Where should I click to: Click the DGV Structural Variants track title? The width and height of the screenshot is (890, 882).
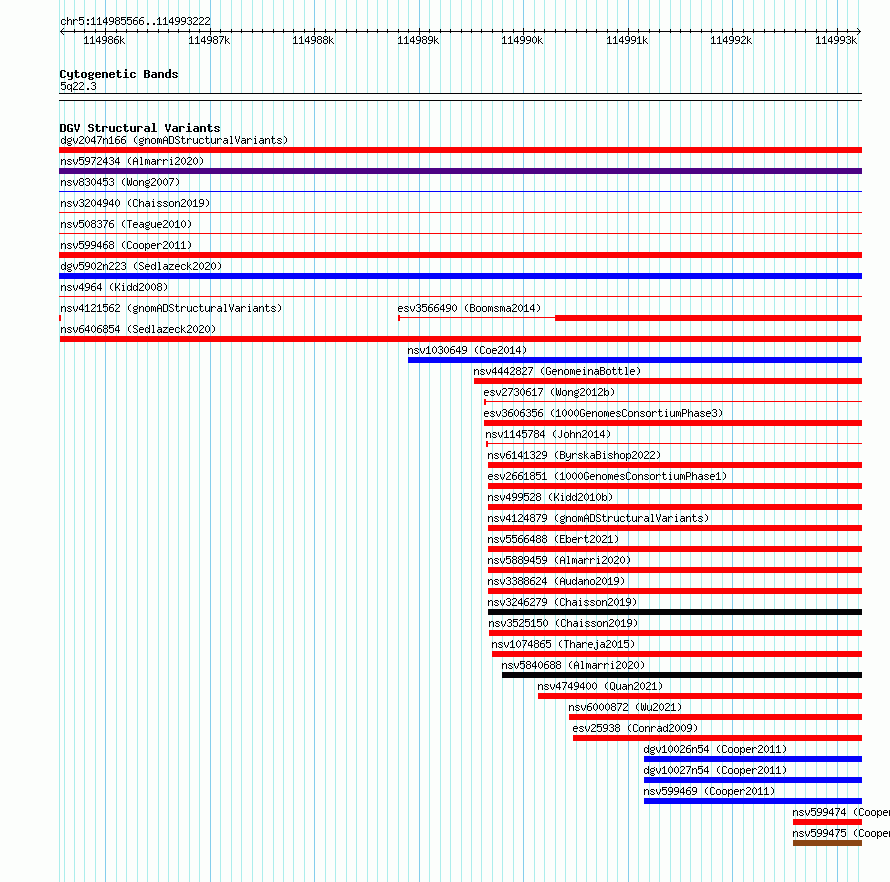point(140,128)
